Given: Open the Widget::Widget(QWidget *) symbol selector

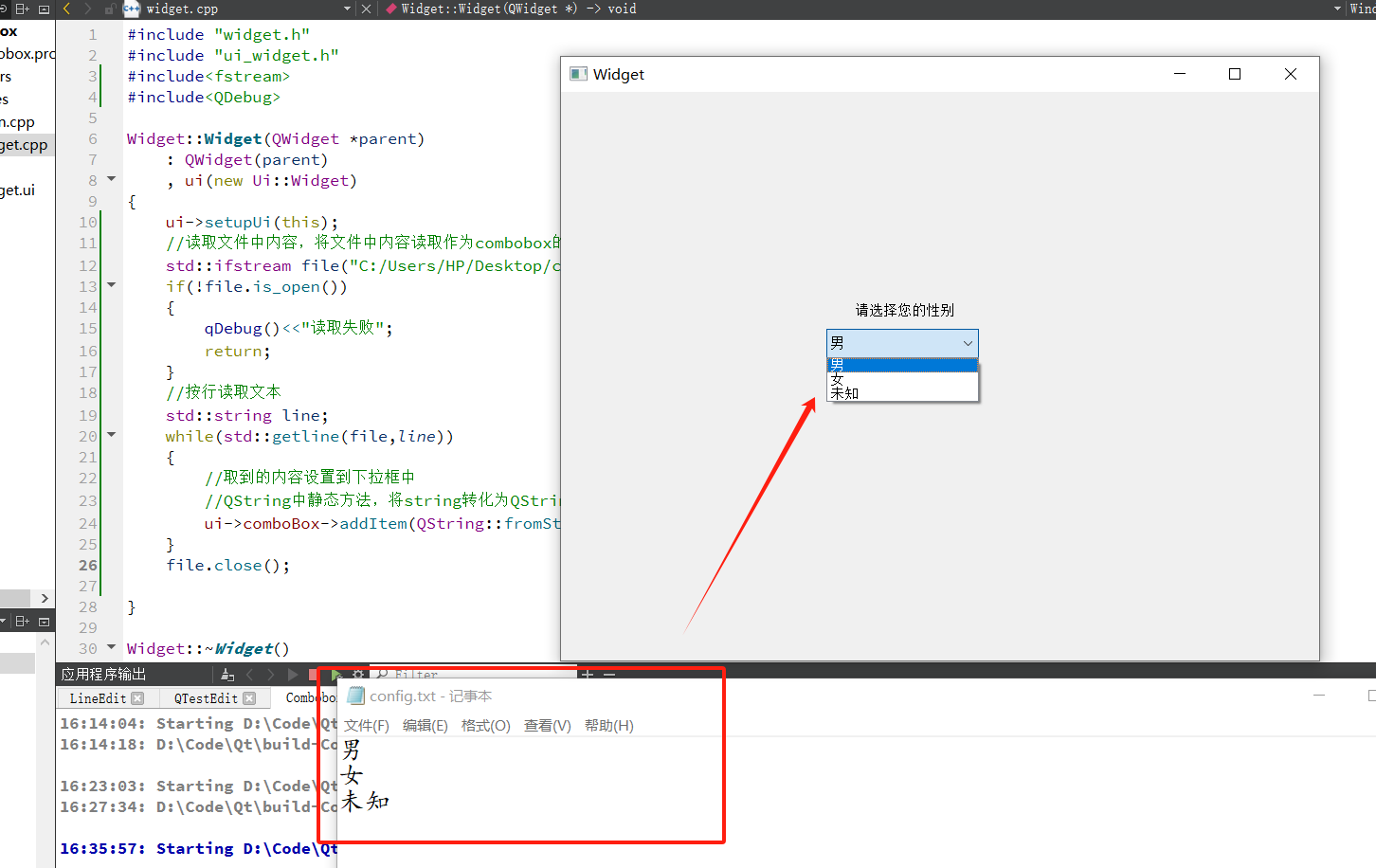Looking at the screenshot, I should click(518, 9).
